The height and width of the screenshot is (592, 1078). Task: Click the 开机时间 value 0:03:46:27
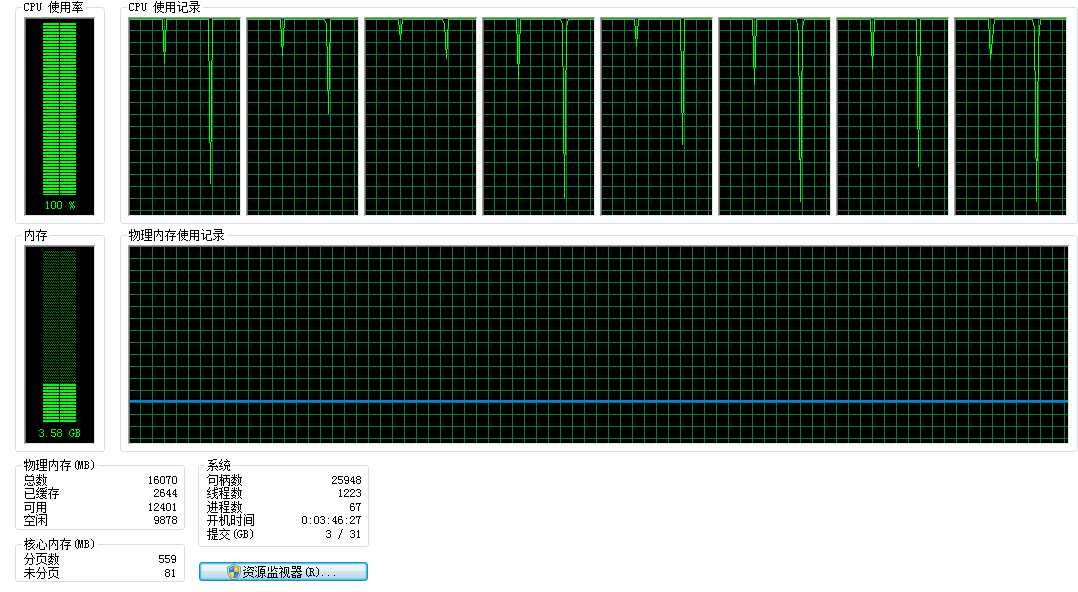point(331,520)
